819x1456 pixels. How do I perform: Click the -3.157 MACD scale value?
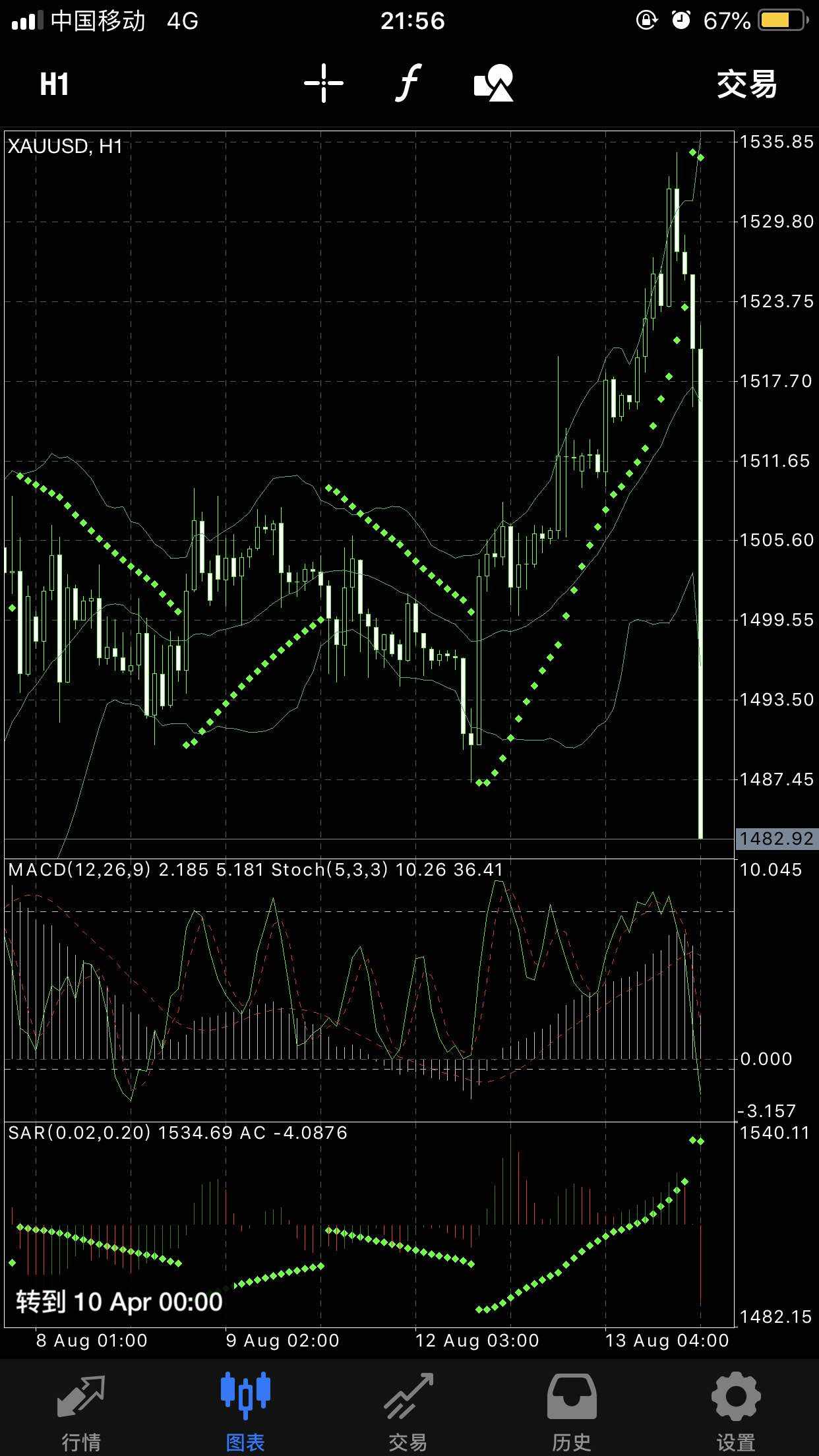point(767,1111)
